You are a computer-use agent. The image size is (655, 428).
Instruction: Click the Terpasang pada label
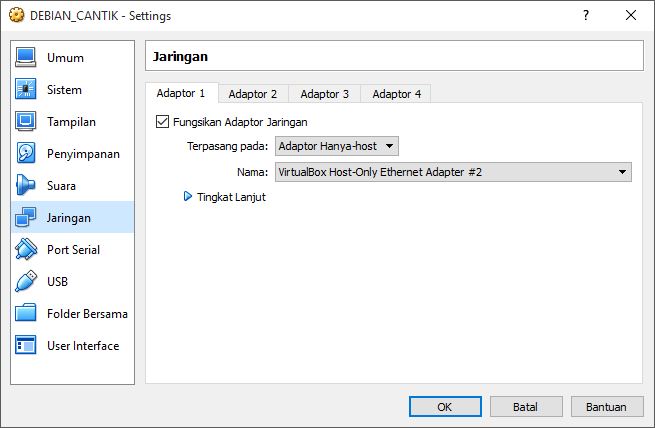pos(227,146)
